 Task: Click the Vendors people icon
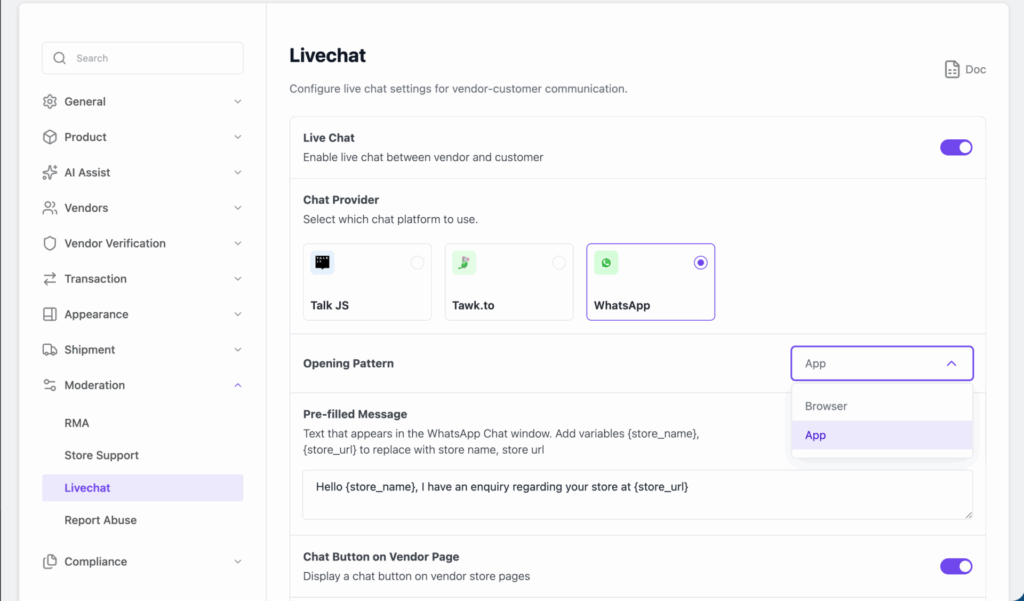[x=50, y=208]
